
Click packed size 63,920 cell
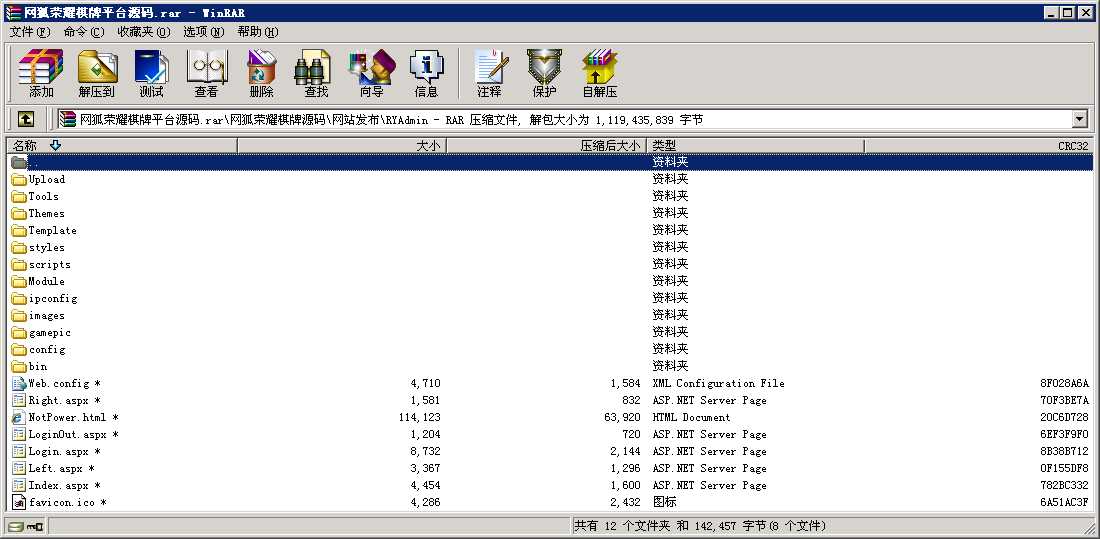coord(621,418)
